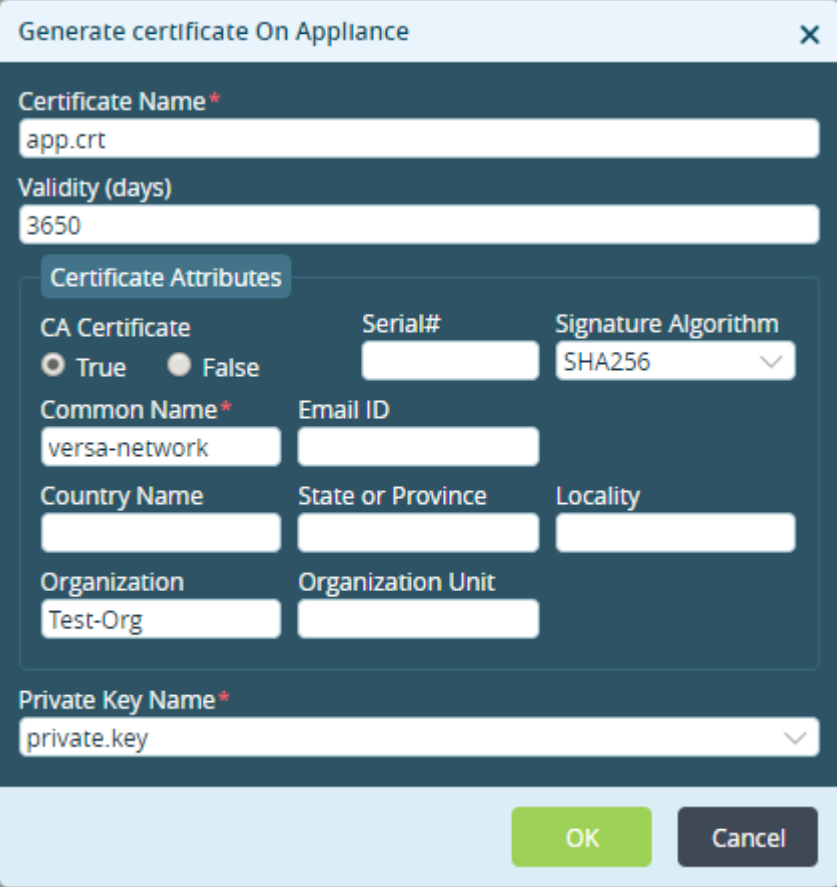Focus the Locality input field

point(675,533)
